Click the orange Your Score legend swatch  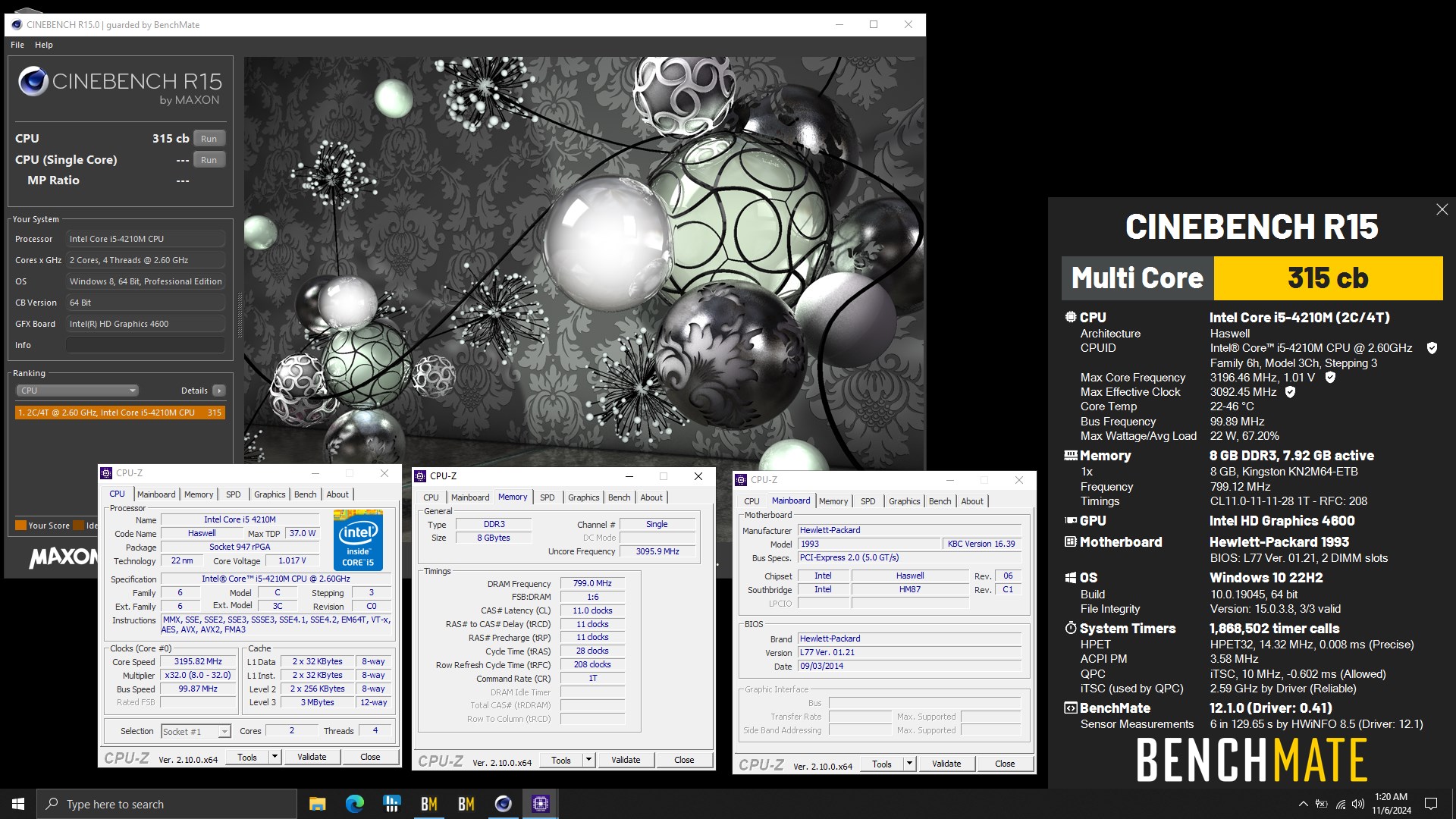20,526
